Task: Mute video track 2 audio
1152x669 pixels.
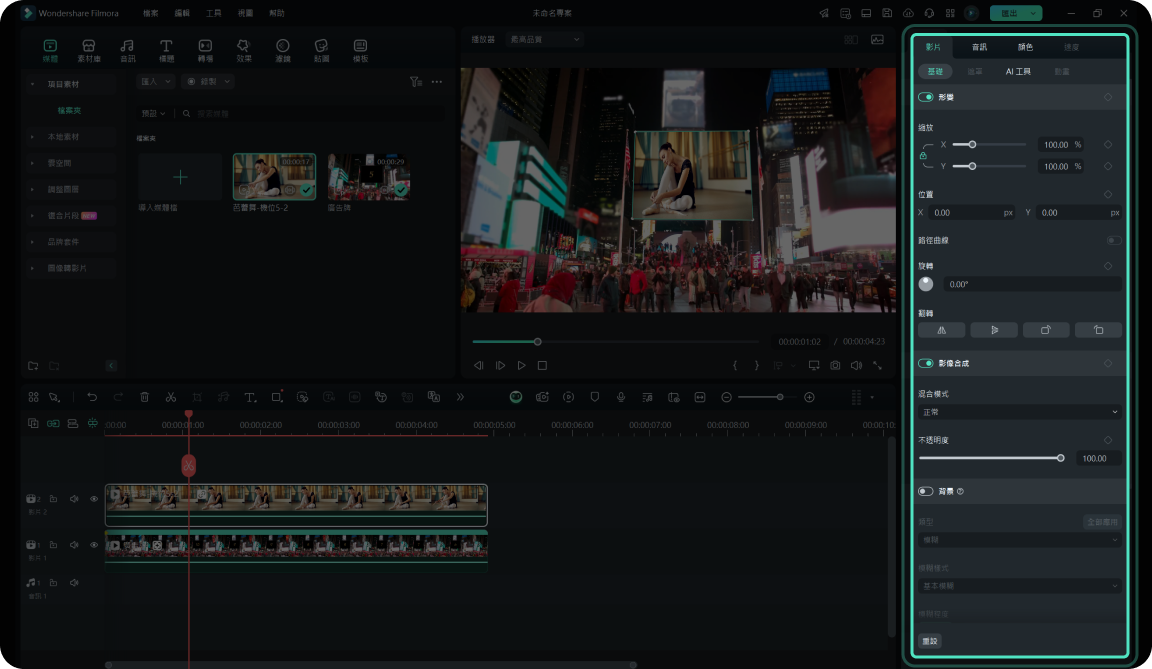Action: pyautogui.click(x=74, y=499)
